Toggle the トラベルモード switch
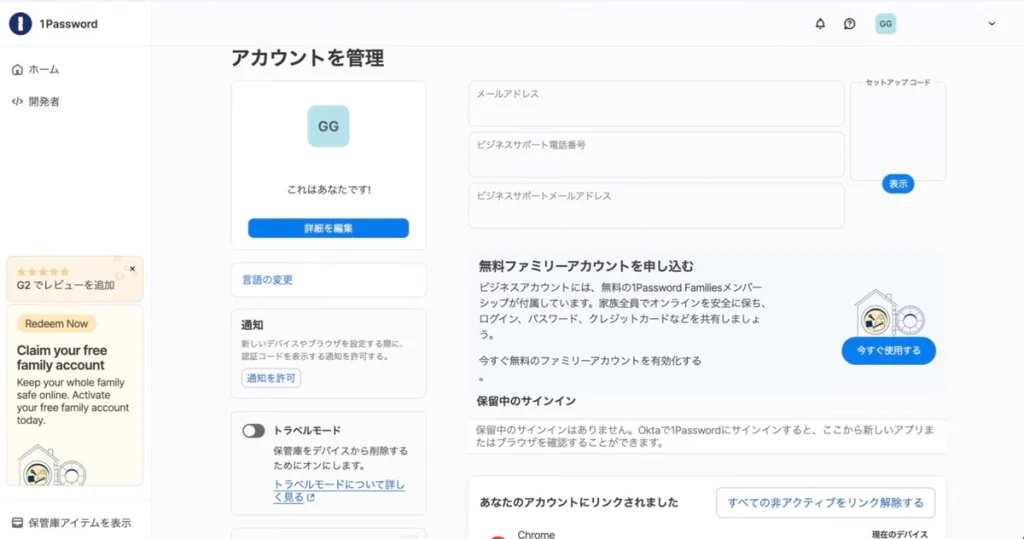The image size is (1024, 539). click(254, 431)
